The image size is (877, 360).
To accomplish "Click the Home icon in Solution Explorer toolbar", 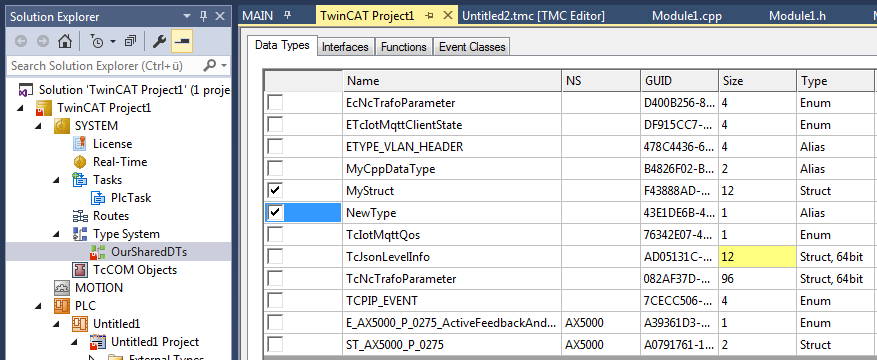I will click(x=65, y=41).
